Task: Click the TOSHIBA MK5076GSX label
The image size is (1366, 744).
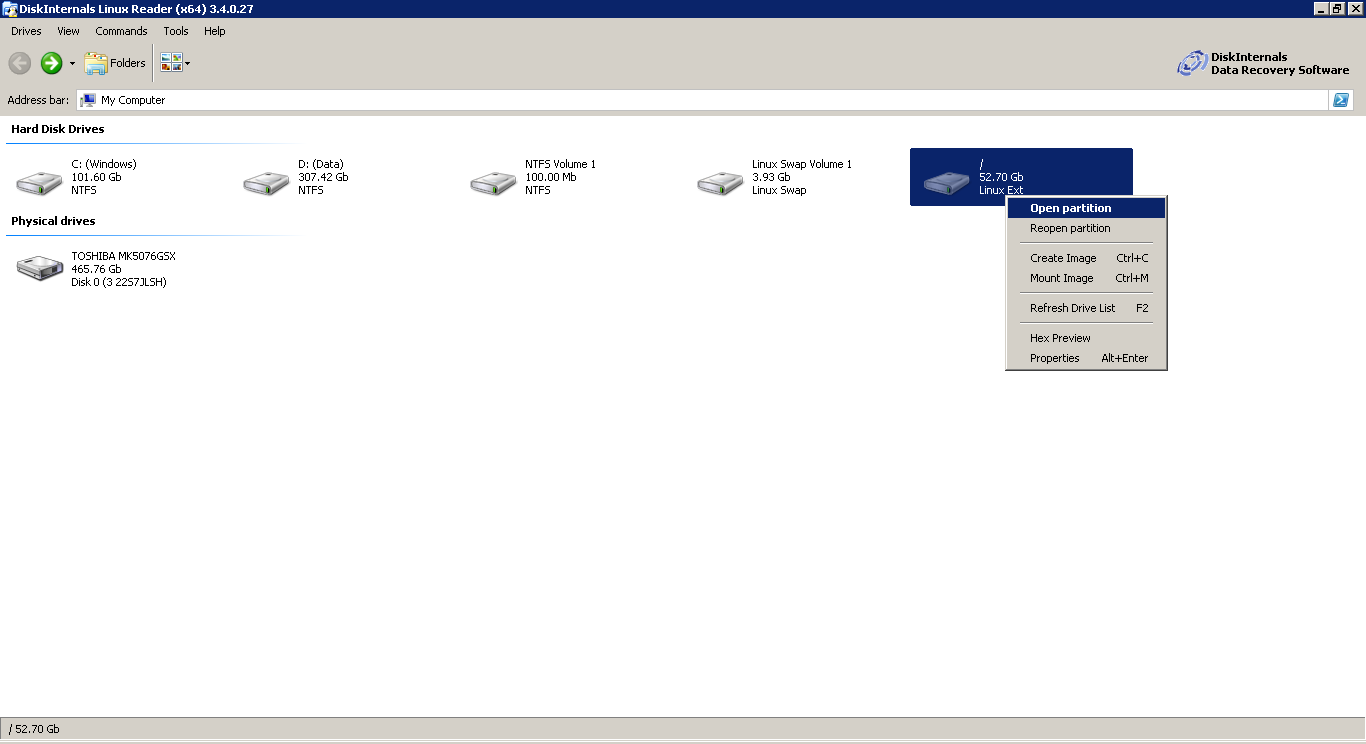Action: tap(123, 256)
